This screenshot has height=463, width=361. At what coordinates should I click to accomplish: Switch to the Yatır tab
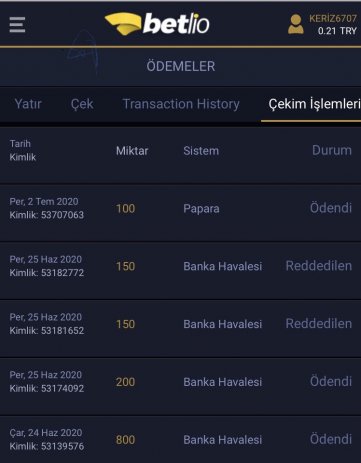tap(28, 104)
